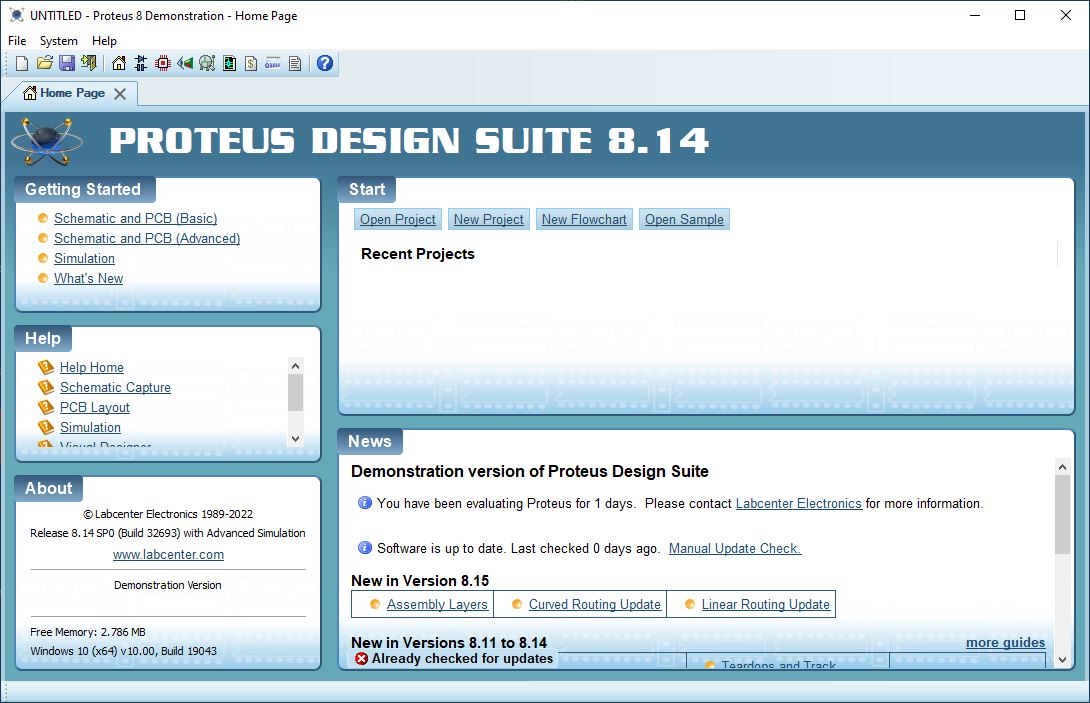The image size is (1090, 703).
Task: Open Schematic Capture help link
Action: (115, 388)
